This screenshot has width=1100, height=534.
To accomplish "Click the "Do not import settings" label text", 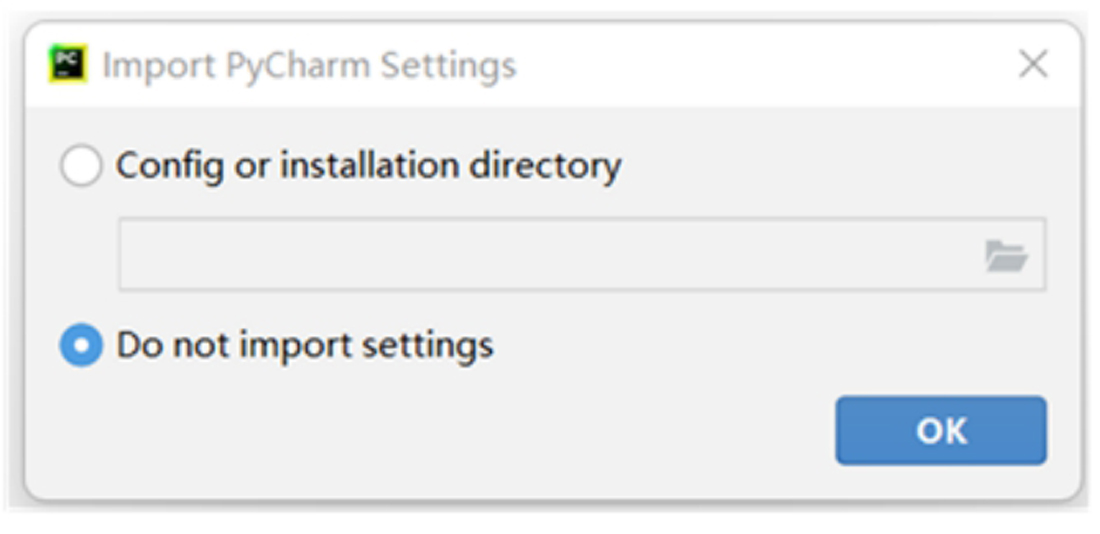I will 304,345.
